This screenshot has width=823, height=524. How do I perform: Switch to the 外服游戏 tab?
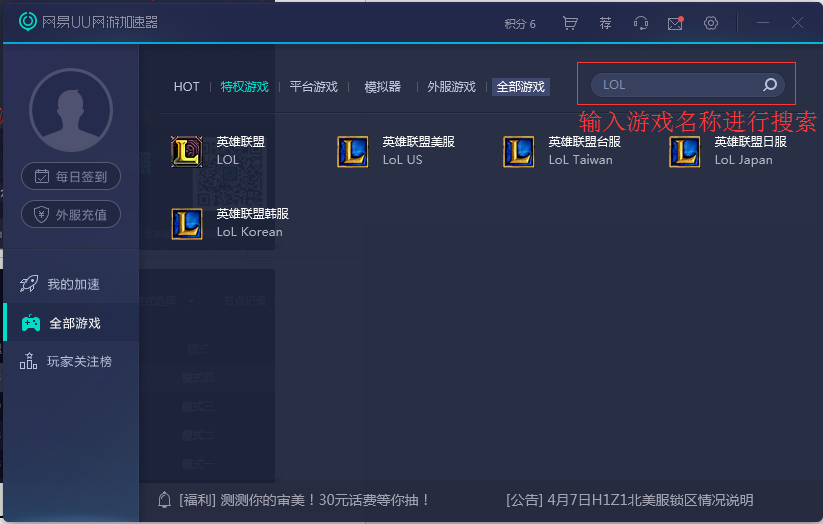[x=451, y=87]
